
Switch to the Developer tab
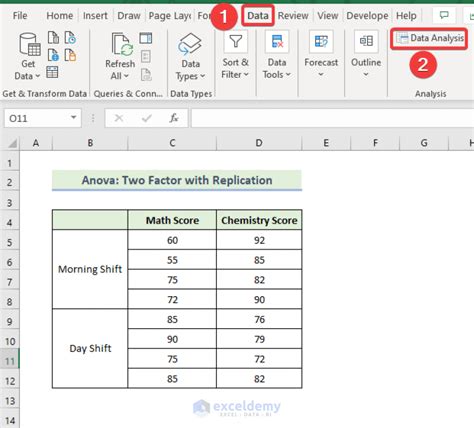(367, 16)
